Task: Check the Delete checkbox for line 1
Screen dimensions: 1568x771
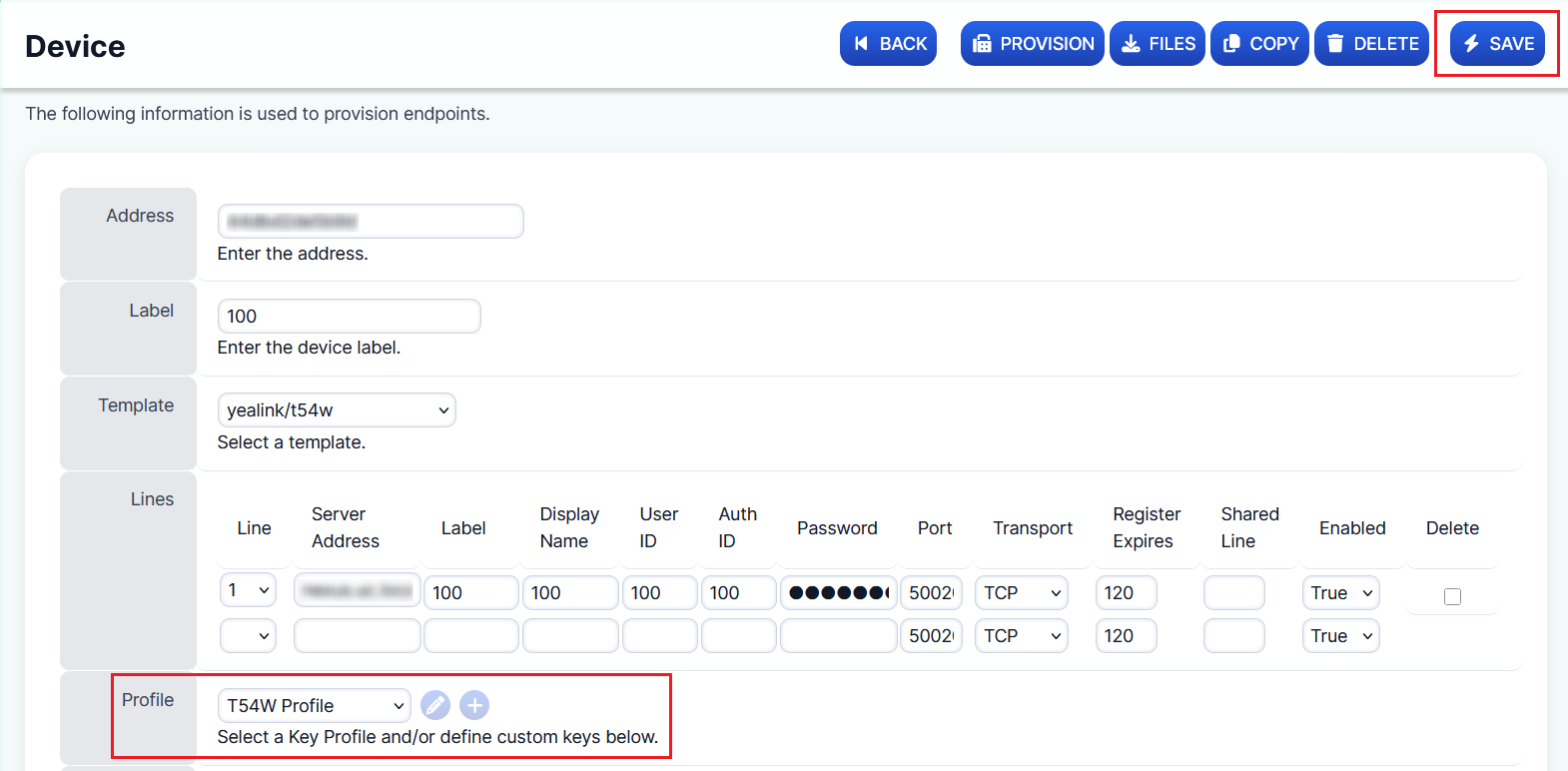Action: (1452, 596)
